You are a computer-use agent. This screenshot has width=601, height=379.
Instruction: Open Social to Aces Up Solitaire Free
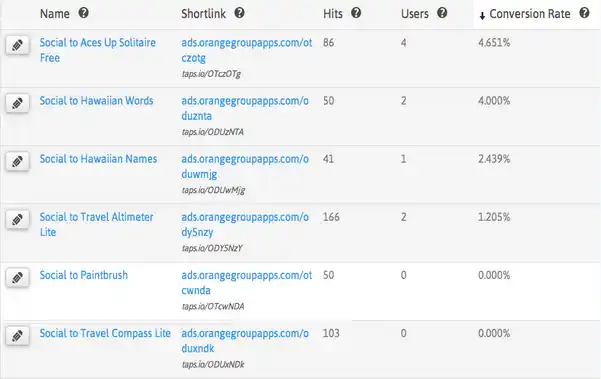[x=98, y=50]
